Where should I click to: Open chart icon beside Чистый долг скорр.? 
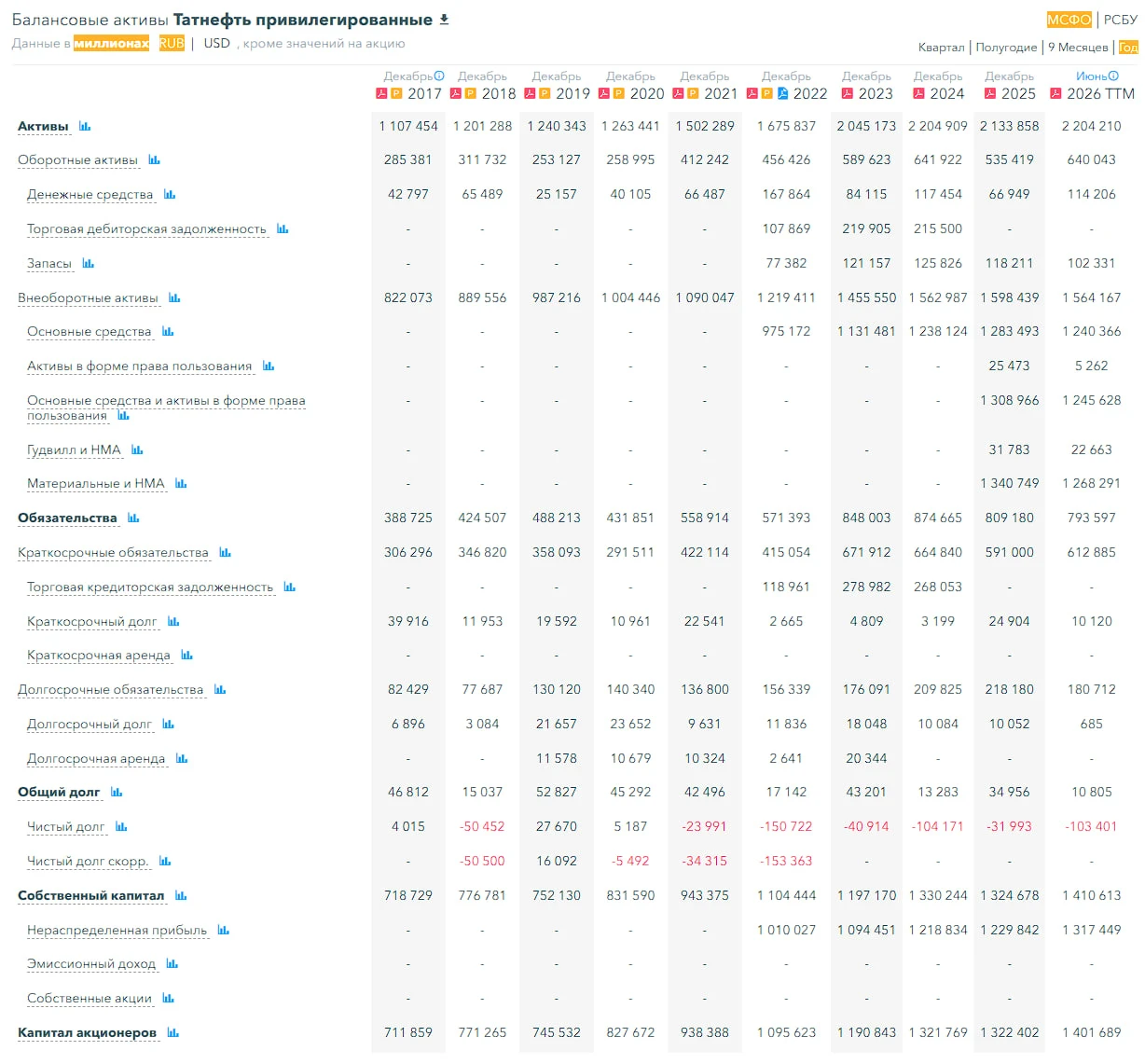point(165,861)
